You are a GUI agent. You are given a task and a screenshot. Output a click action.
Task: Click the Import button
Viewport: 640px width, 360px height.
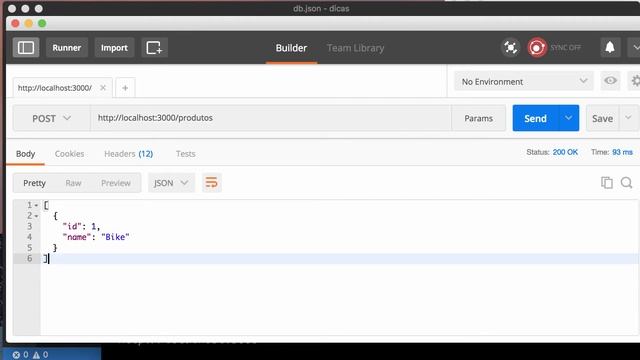114,48
